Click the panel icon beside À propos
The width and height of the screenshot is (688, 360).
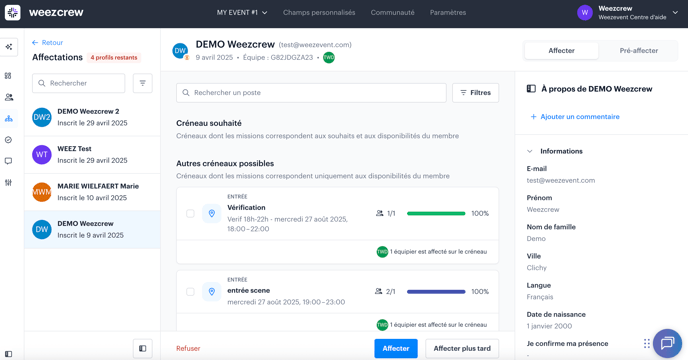point(531,89)
